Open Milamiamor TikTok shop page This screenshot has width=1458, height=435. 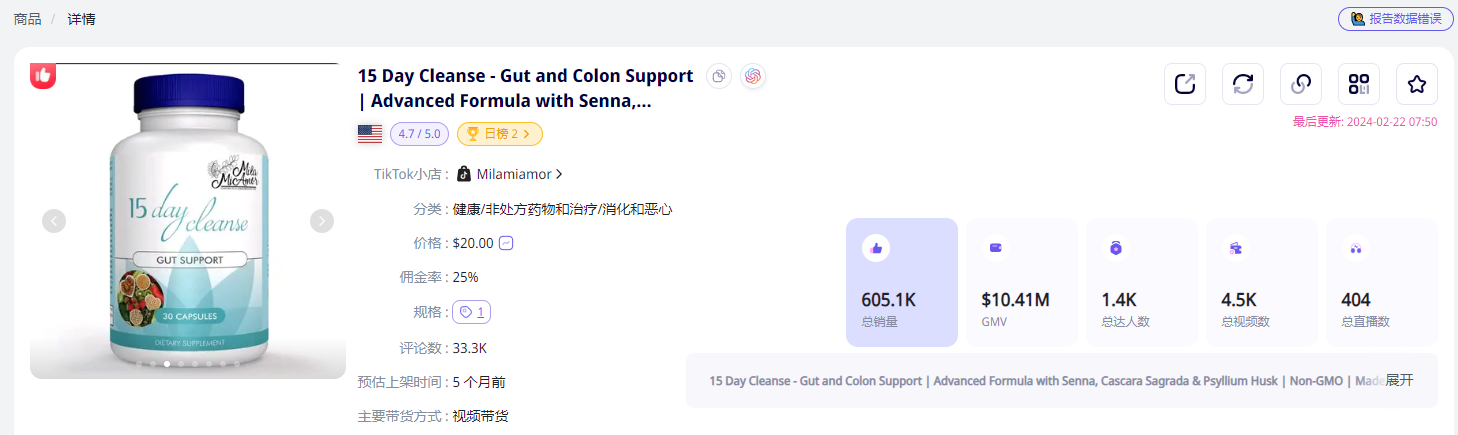click(514, 174)
